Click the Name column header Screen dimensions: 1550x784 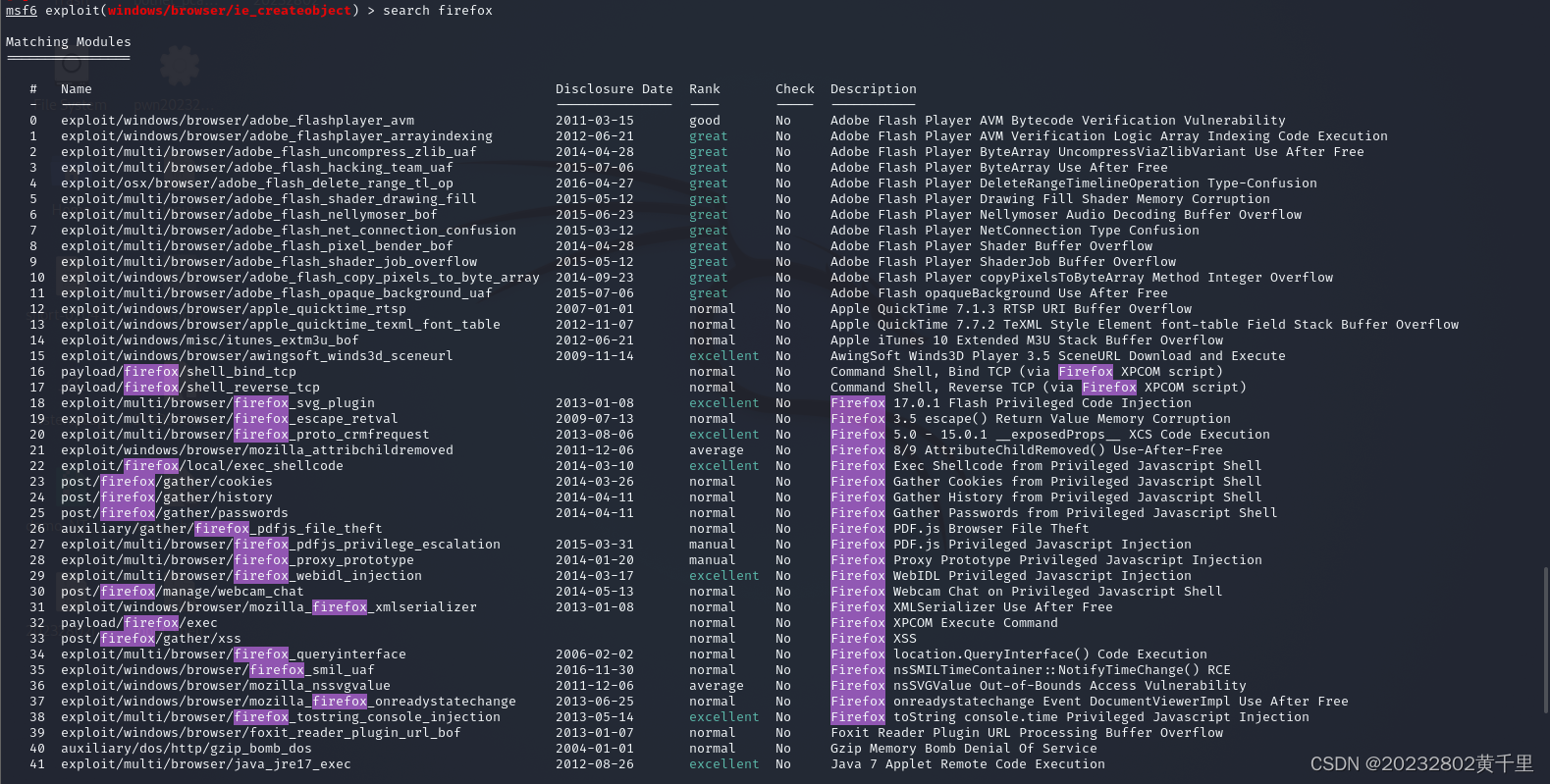click(77, 89)
